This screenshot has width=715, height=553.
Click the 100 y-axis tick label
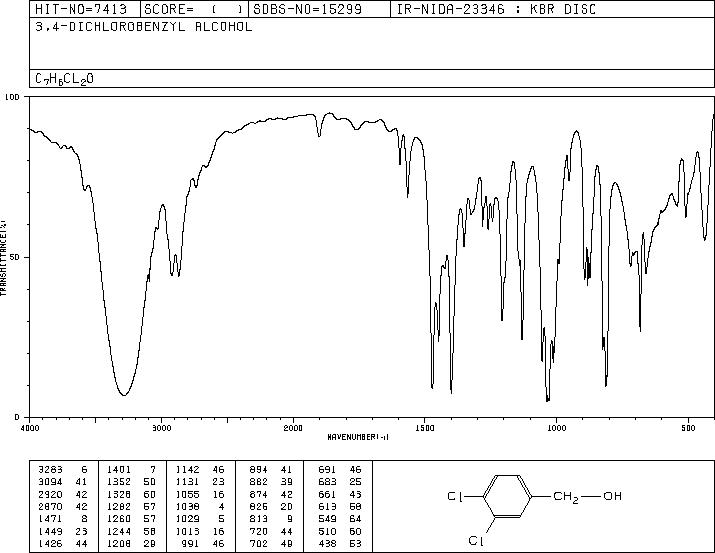(12, 97)
